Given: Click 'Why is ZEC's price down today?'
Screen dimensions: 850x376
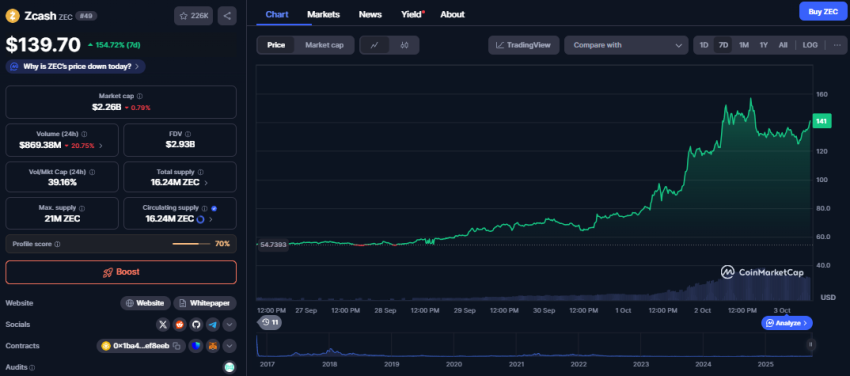Looking at the screenshot, I should [75, 67].
